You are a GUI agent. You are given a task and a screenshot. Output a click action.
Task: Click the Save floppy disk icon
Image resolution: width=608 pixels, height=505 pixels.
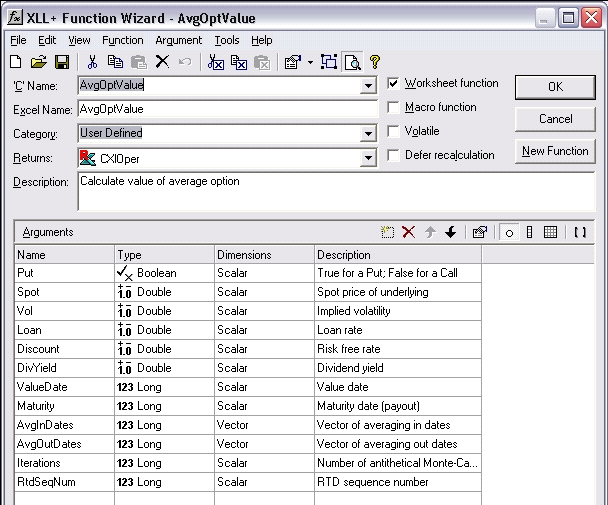pos(62,62)
